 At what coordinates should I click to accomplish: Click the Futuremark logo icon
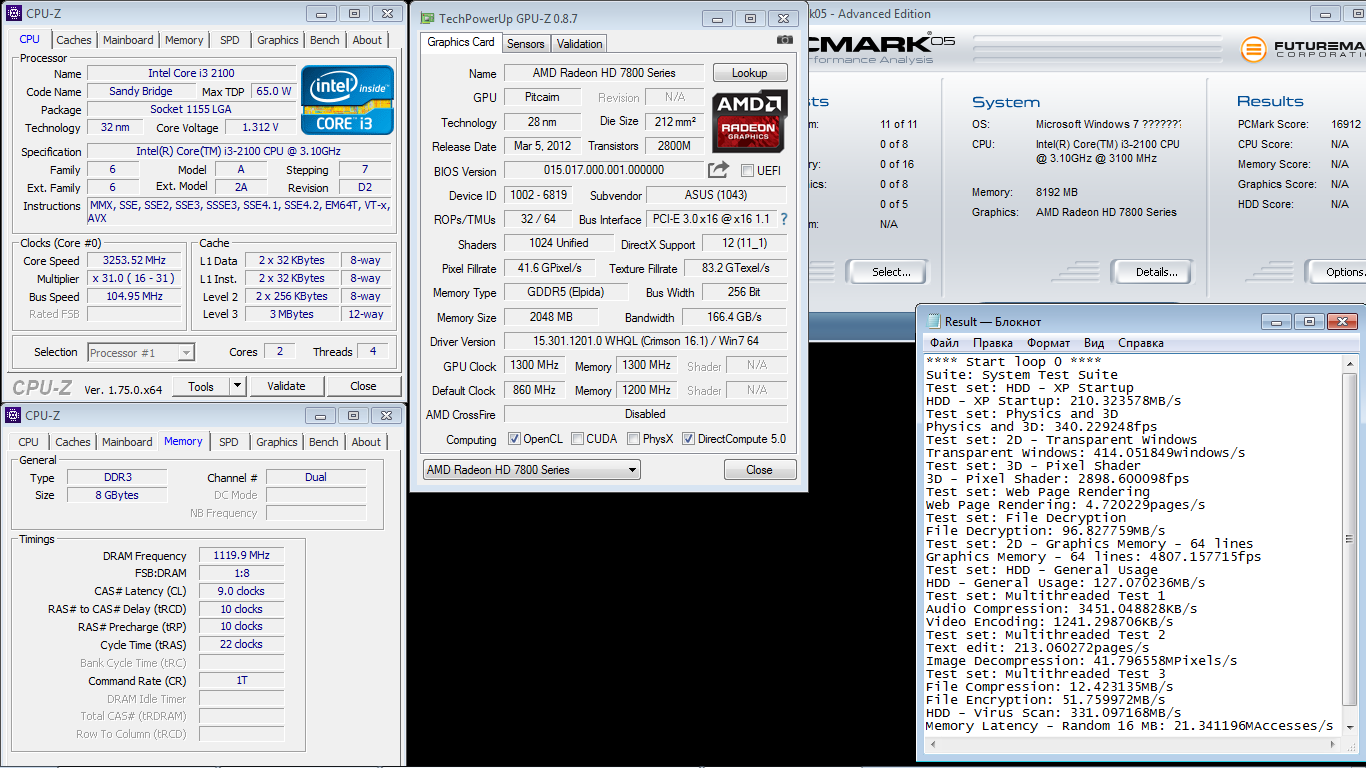[1254, 50]
